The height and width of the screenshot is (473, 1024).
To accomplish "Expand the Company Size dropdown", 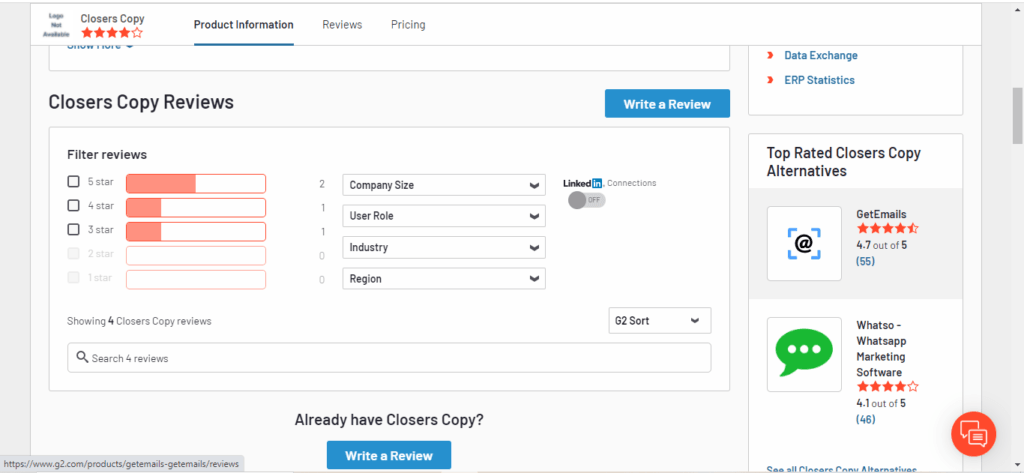I will [444, 185].
